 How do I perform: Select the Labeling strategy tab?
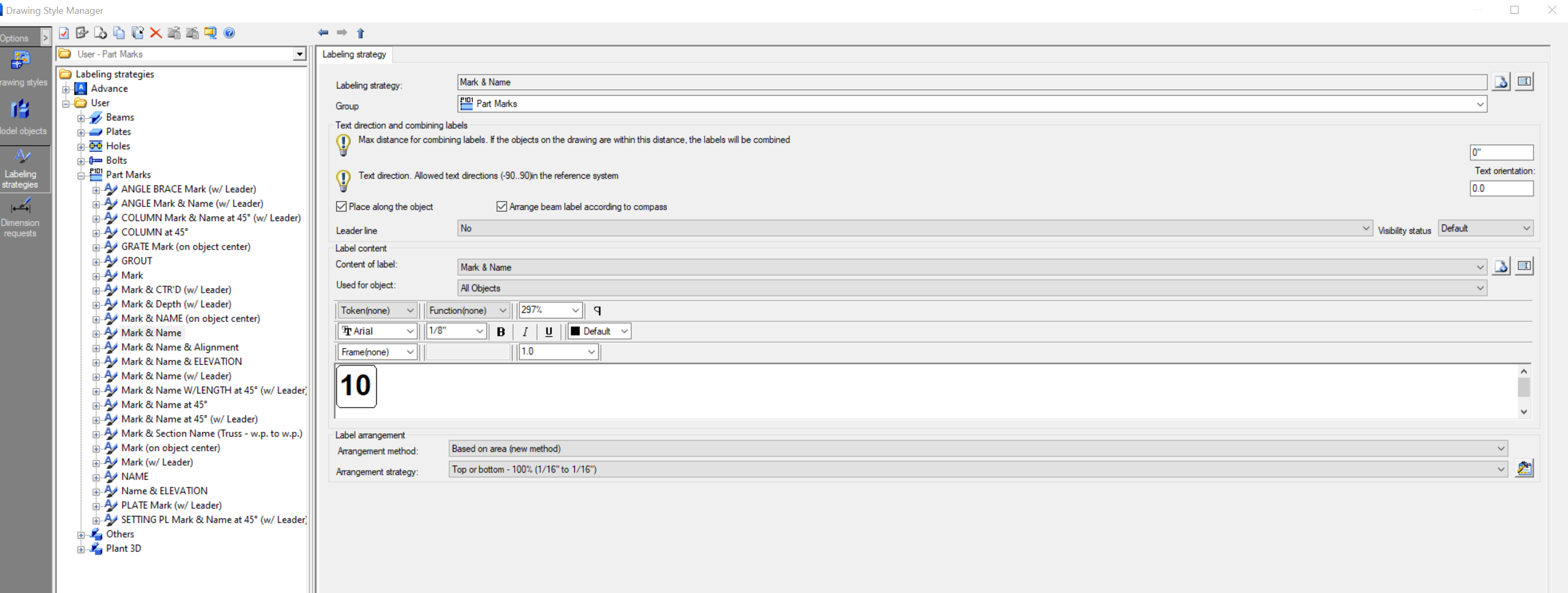pyautogui.click(x=354, y=54)
